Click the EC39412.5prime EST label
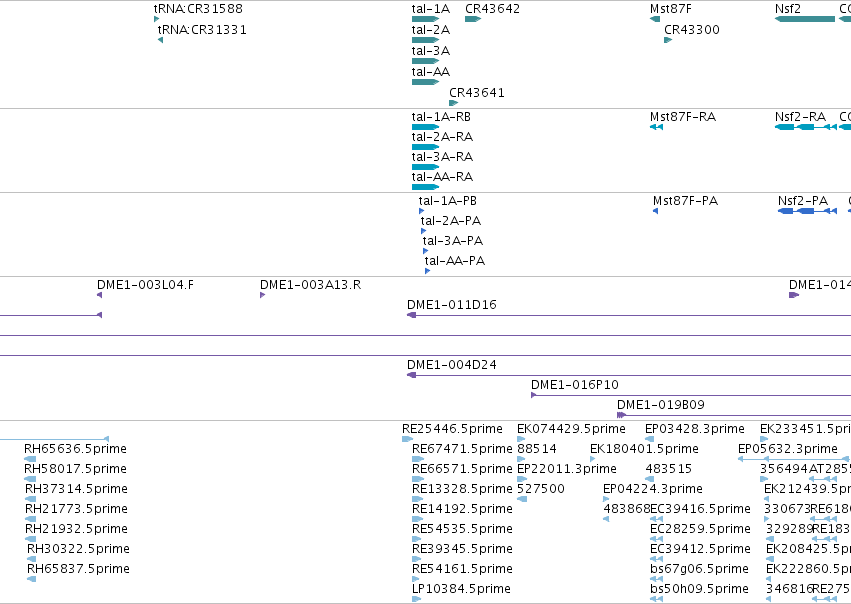Image resolution: width=851 pixels, height=604 pixels. coord(701,549)
